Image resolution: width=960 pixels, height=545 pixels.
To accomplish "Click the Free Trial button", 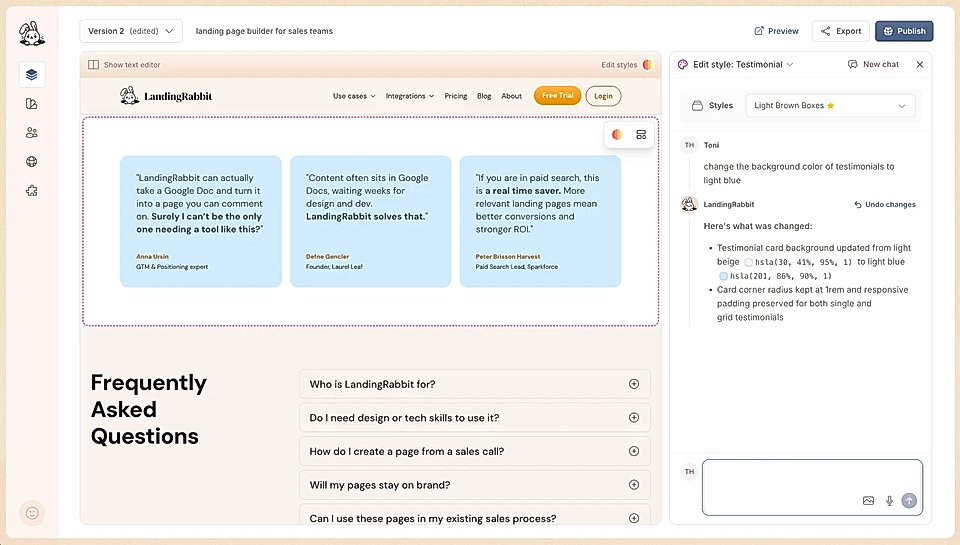I will tap(557, 96).
